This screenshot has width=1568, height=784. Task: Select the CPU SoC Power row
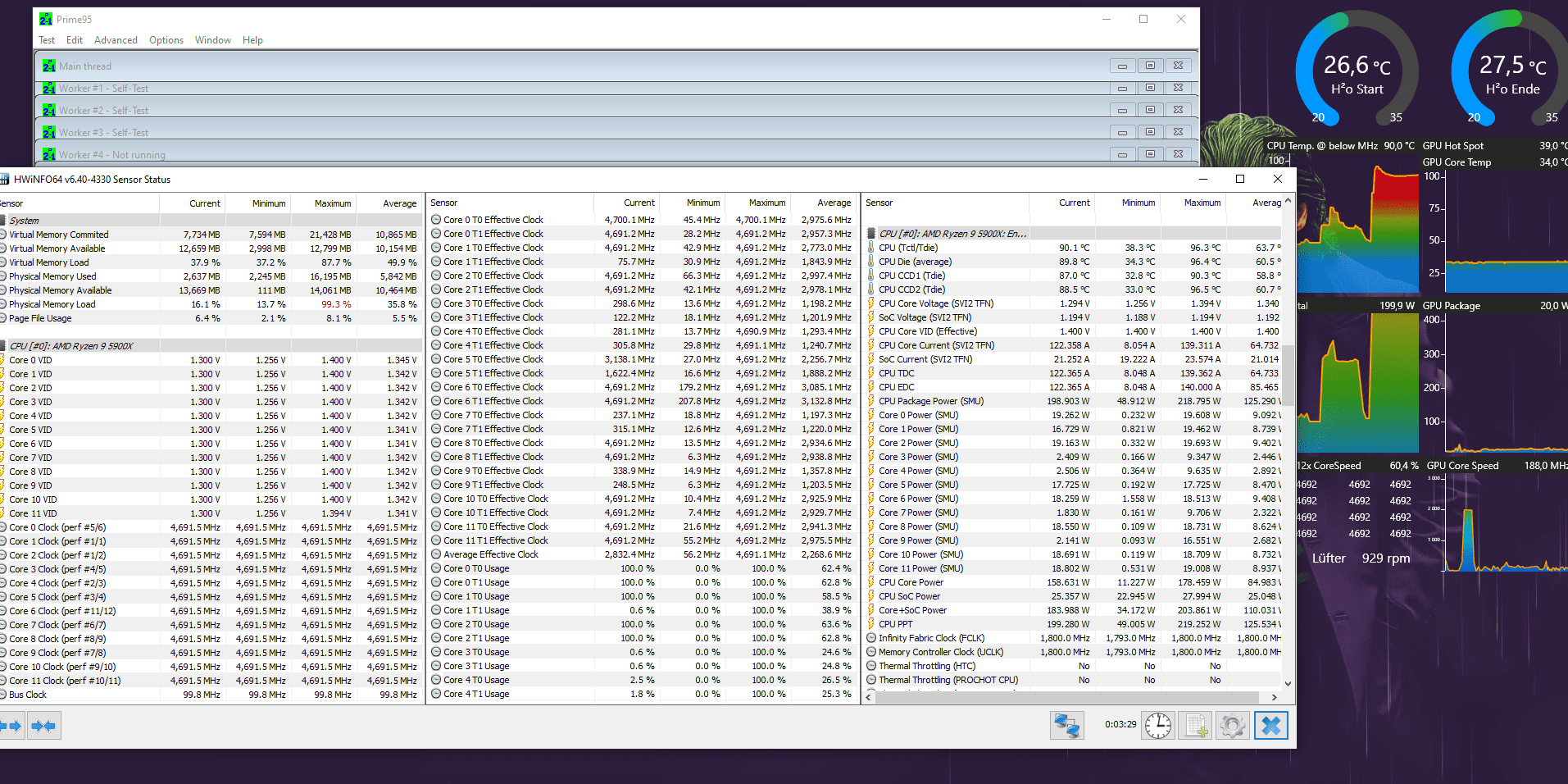1073,596
